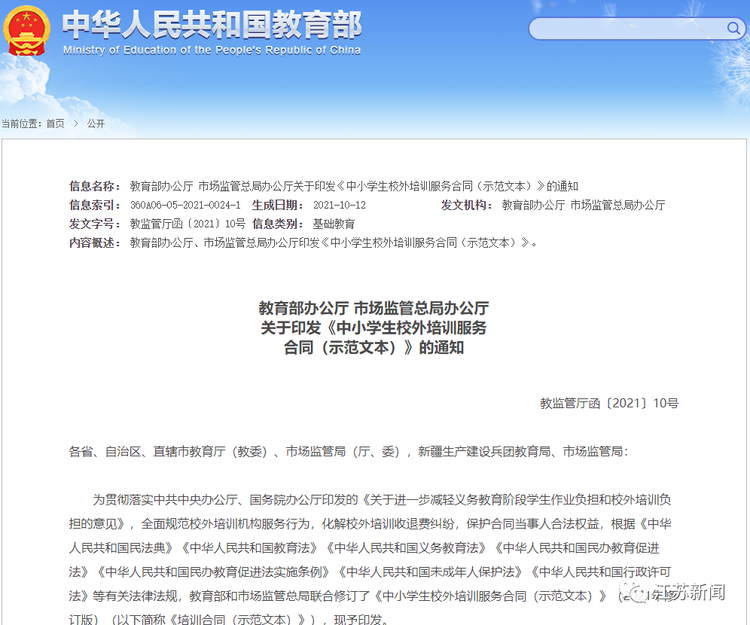The height and width of the screenshot is (625, 750).
Task: Click issuing agency 教育部办公厅 市场监管总局办公厅 value
Action: [584, 205]
